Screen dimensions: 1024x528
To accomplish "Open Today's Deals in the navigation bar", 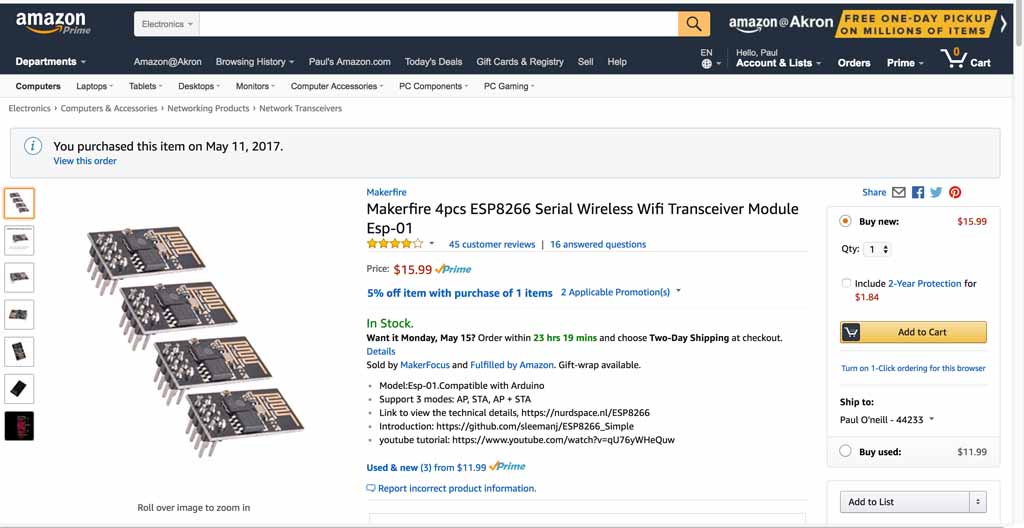I will 433,62.
